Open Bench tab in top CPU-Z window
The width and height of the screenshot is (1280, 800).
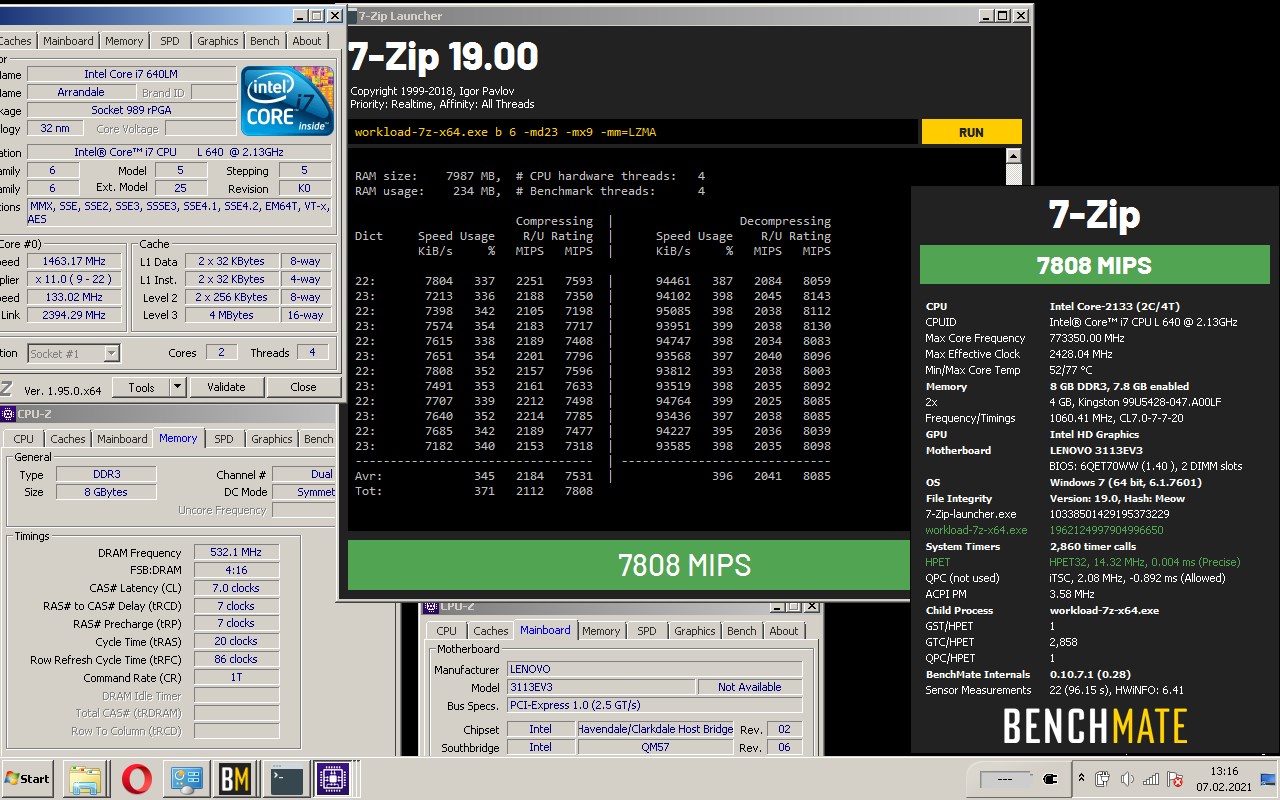click(265, 41)
